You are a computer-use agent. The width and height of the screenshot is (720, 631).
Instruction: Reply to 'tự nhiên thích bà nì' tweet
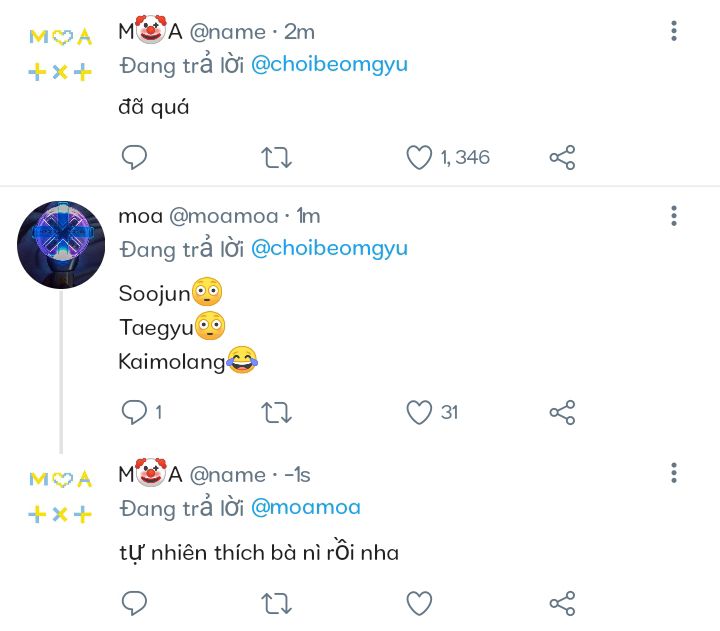pyautogui.click(x=134, y=603)
